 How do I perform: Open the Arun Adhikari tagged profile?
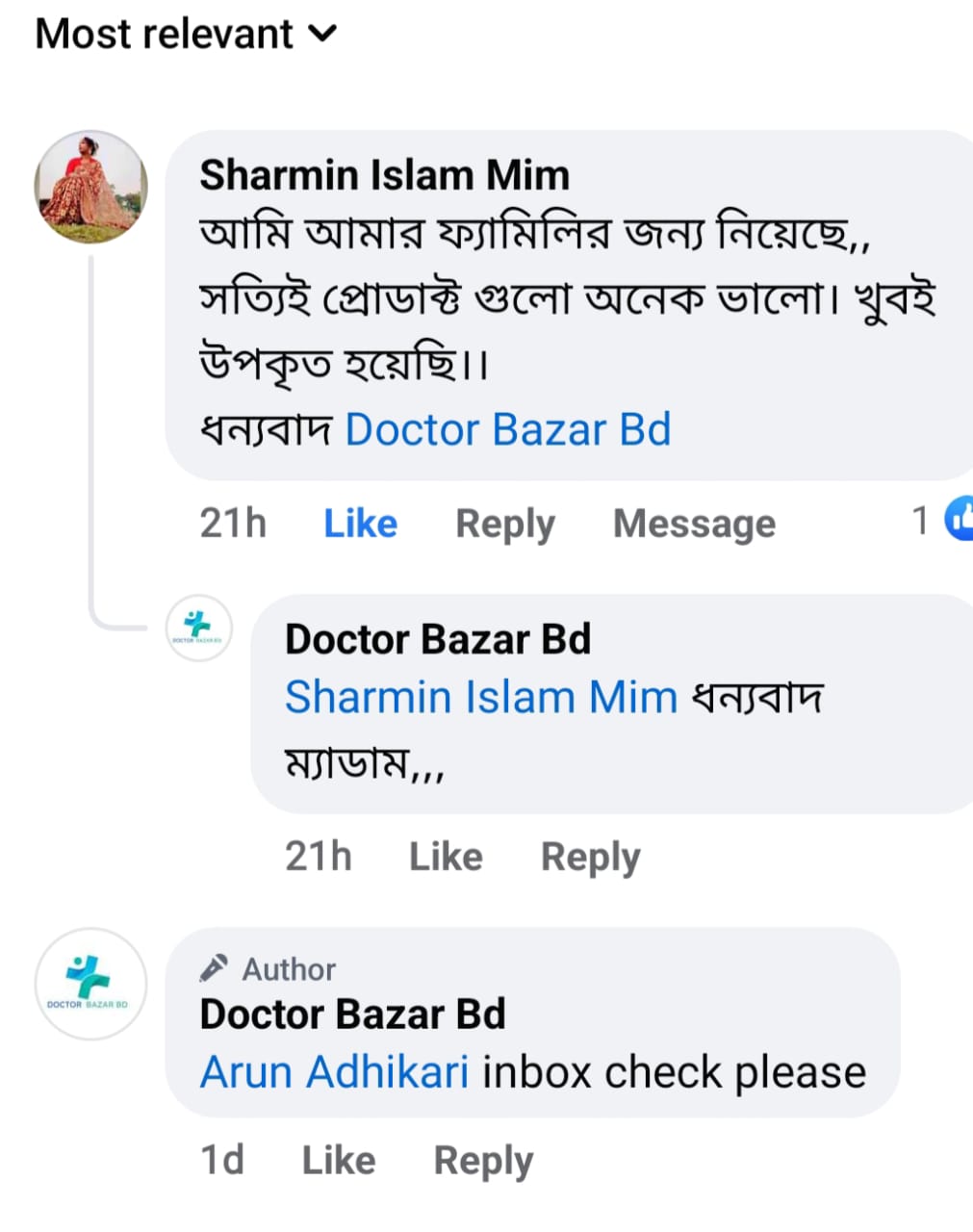(335, 1072)
